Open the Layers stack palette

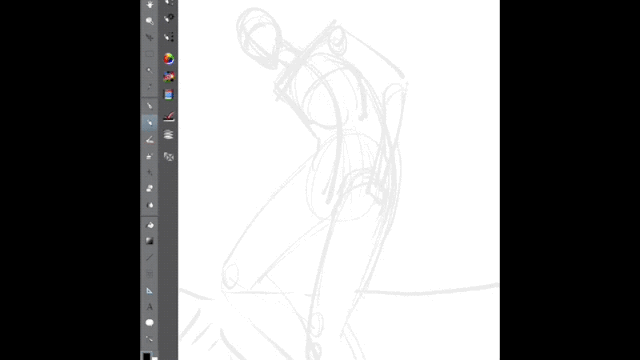click(169, 134)
